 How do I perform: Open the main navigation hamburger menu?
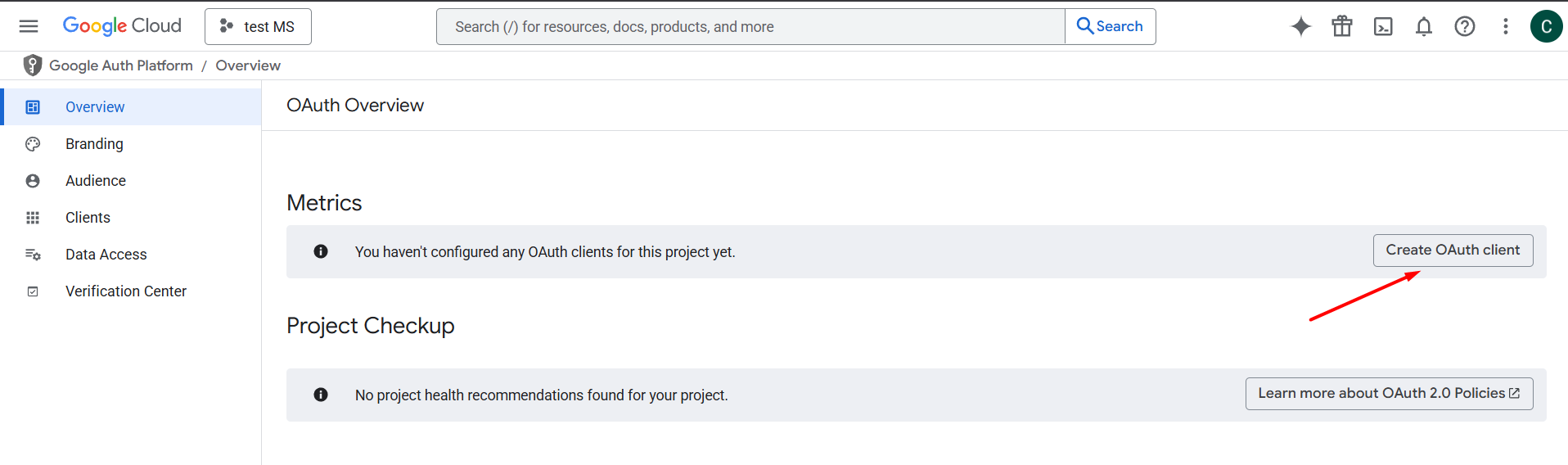click(29, 26)
